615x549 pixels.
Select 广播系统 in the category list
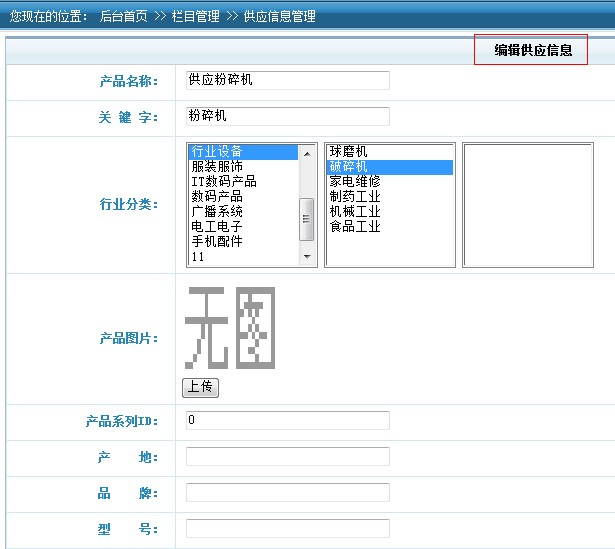(244, 211)
